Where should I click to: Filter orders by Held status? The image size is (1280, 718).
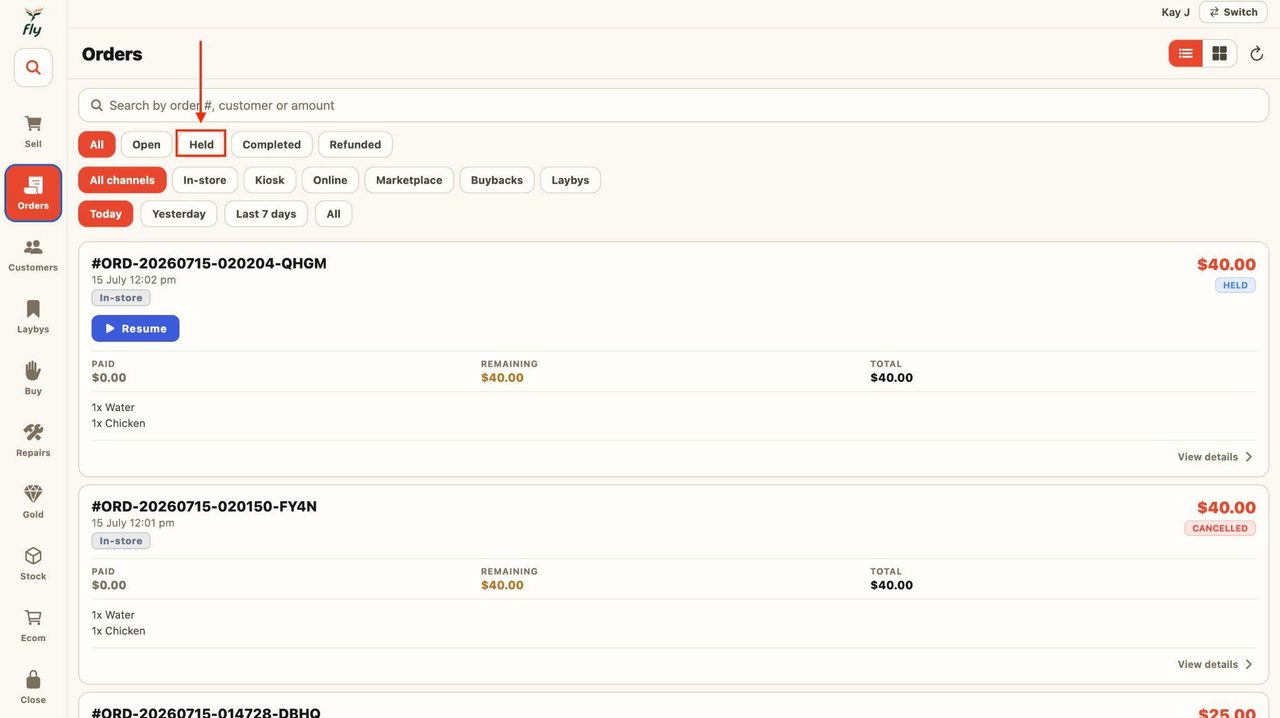point(201,144)
